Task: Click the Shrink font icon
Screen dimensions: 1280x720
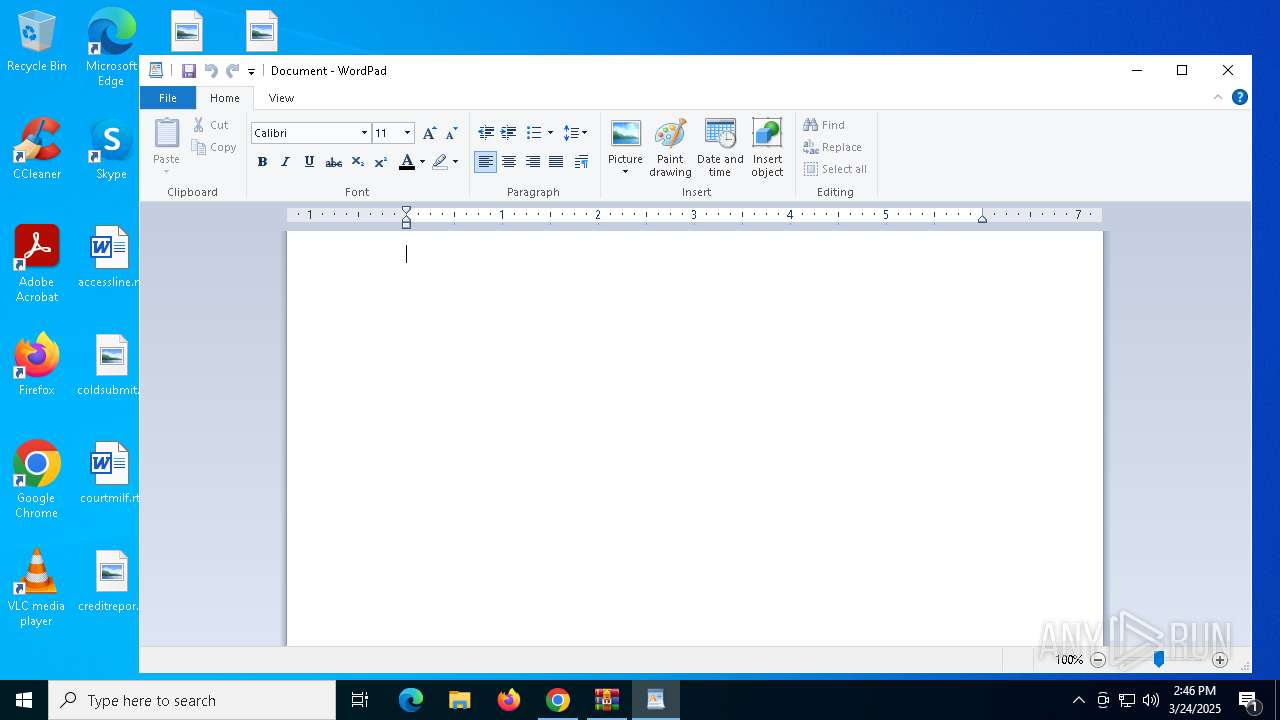Action: (x=451, y=133)
